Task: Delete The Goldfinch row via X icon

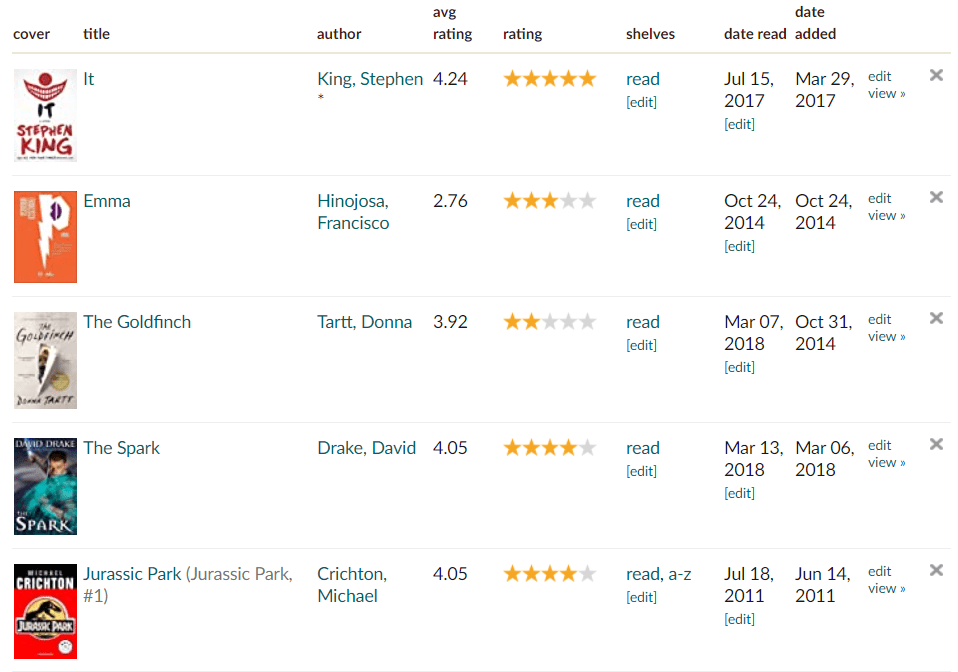Action: 936,318
